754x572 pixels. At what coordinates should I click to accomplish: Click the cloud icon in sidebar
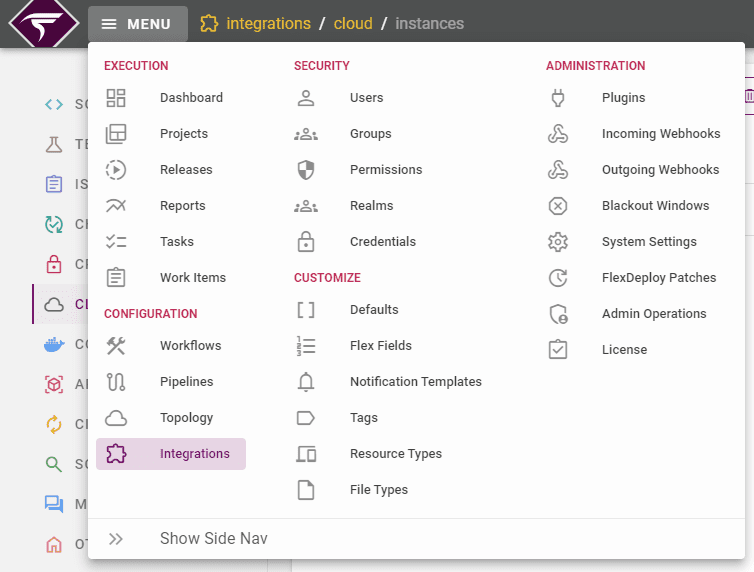click(54, 304)
